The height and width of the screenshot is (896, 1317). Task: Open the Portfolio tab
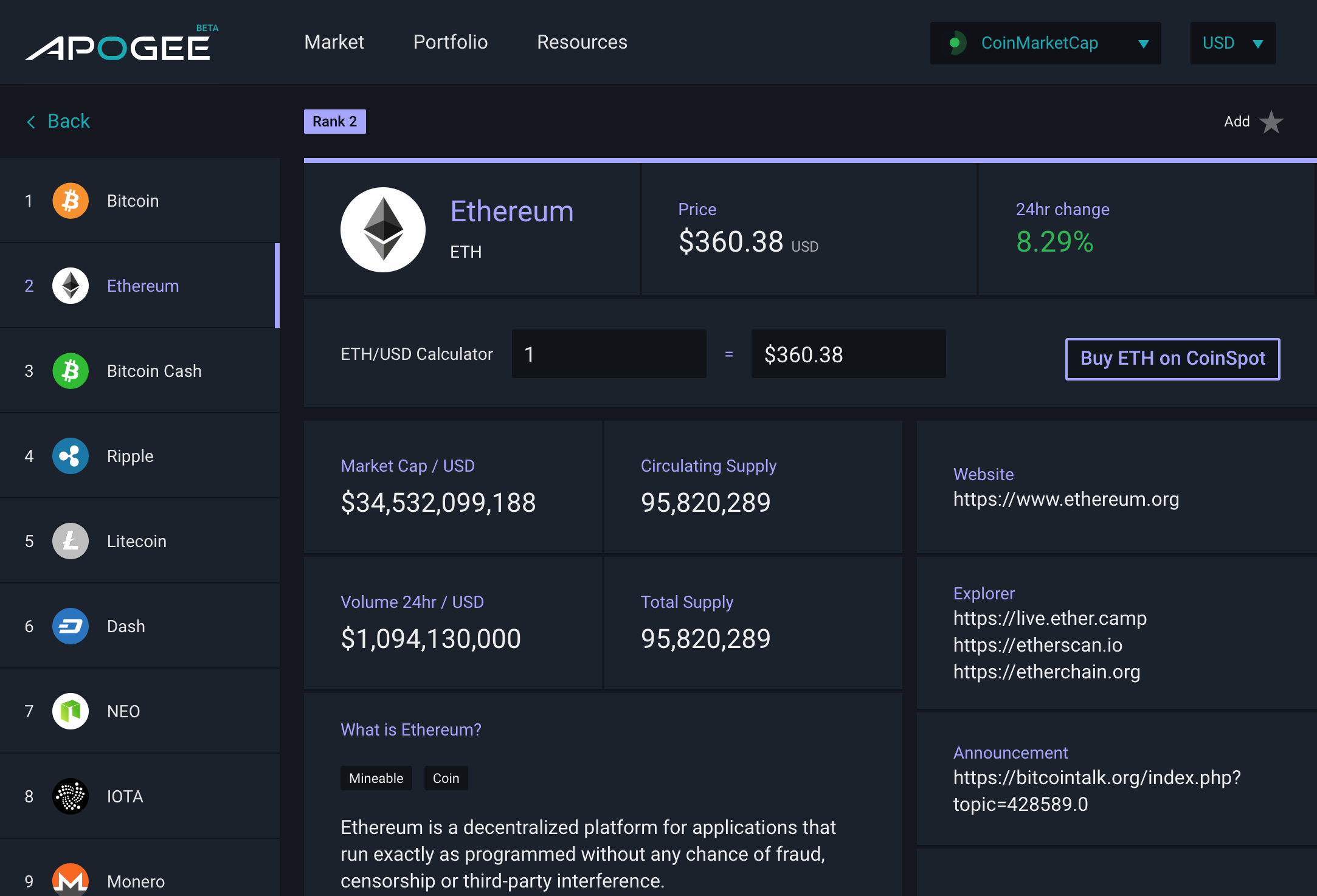(450, 42)
